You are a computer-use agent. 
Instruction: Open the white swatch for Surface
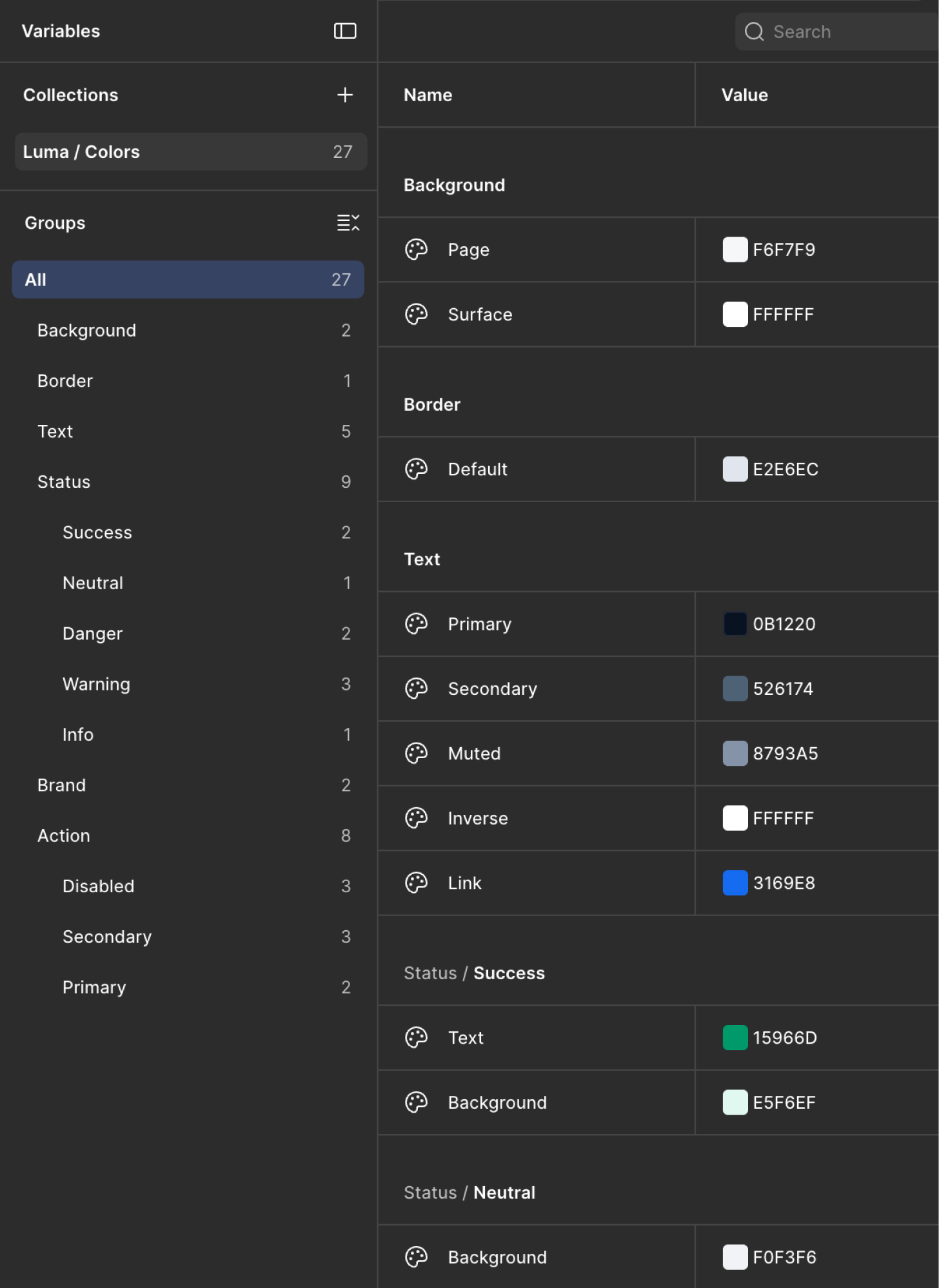pyautogui.click(x=735, y=315)
